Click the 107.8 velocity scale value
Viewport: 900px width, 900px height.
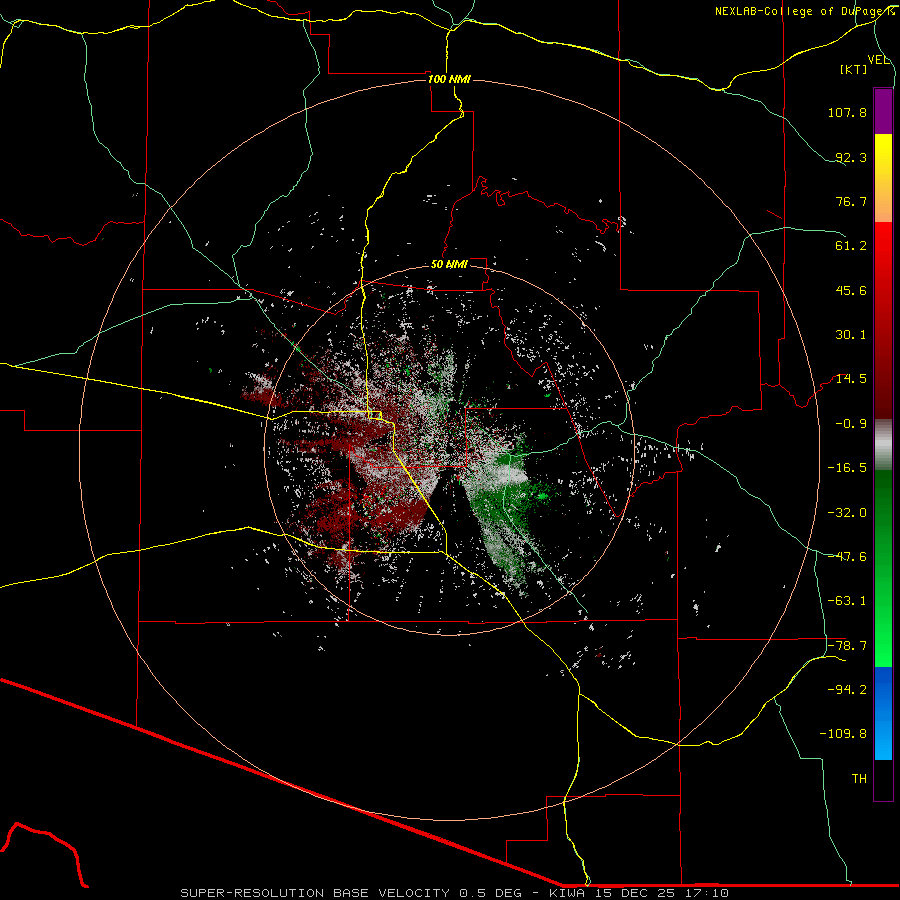(847, 112)
